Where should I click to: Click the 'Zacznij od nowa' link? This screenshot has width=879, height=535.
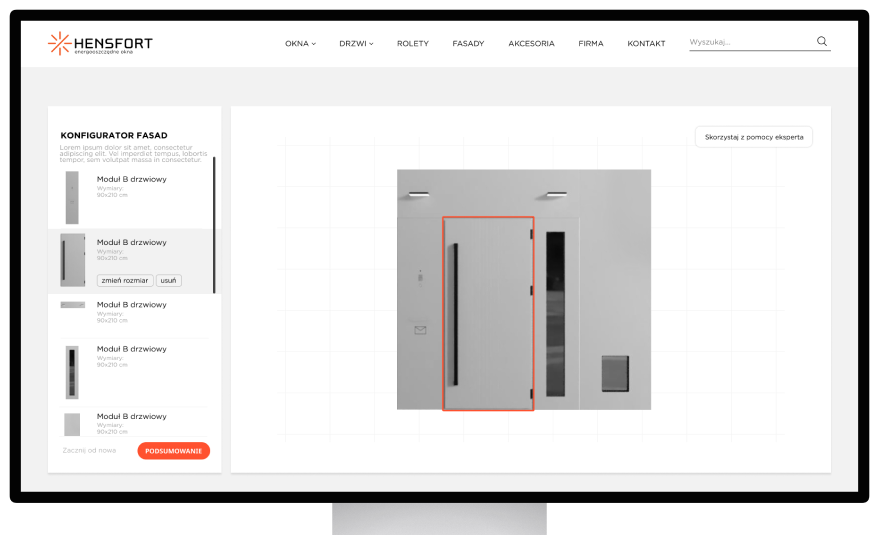(89, 451)
